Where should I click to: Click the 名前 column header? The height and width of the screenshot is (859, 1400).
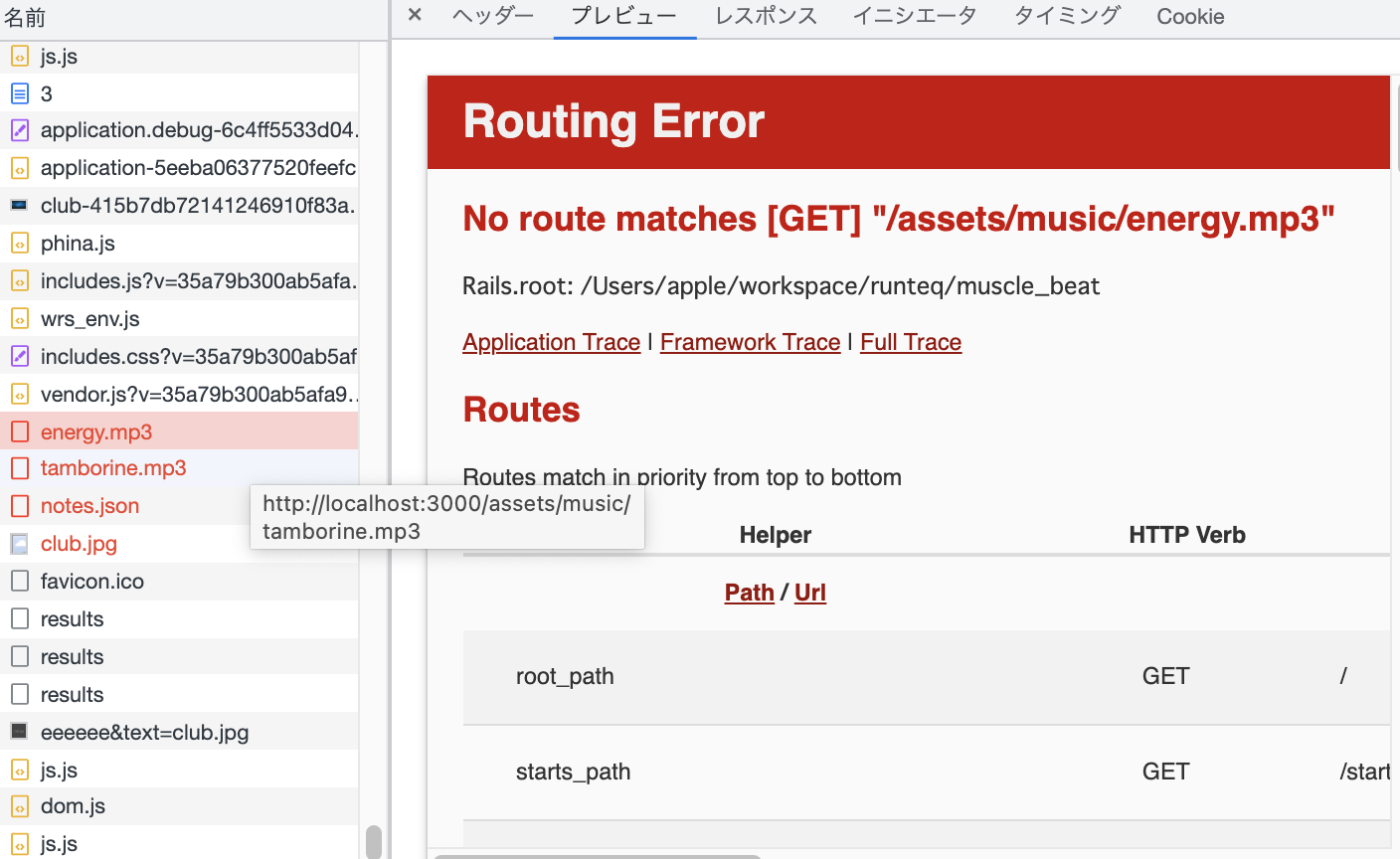coord(193,19)
